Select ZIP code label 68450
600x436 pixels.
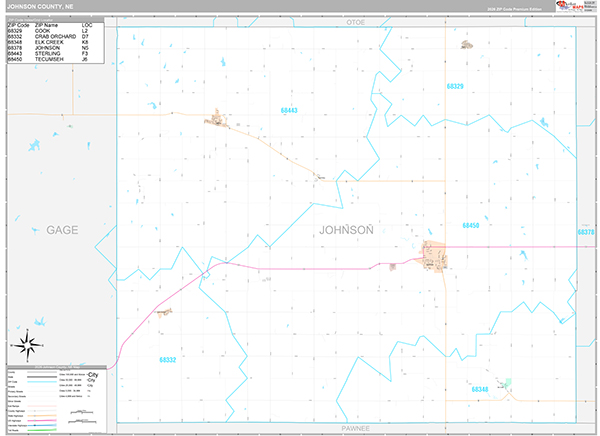click(x=471, y=225)
